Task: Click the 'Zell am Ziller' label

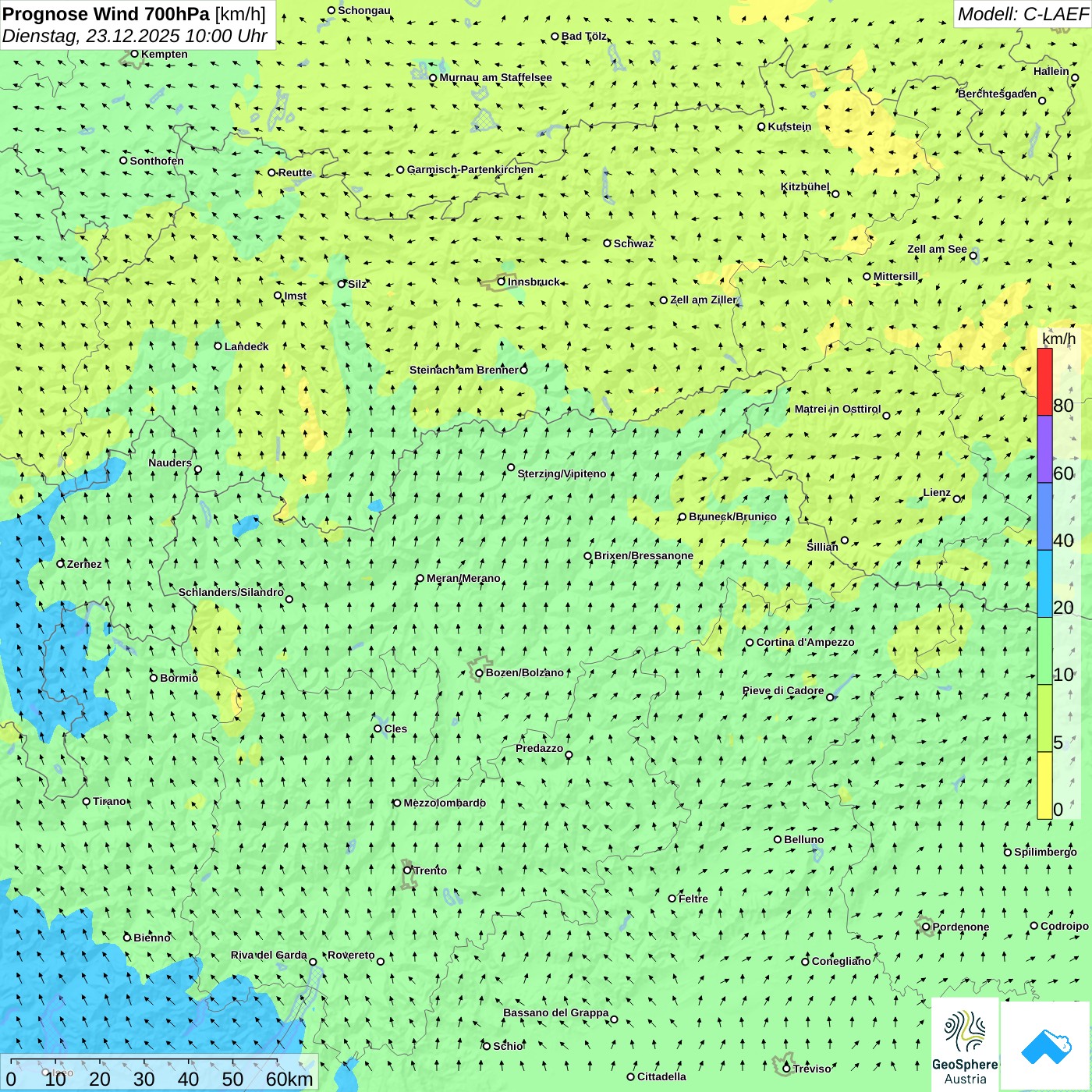Action: (x=704, y=300)
